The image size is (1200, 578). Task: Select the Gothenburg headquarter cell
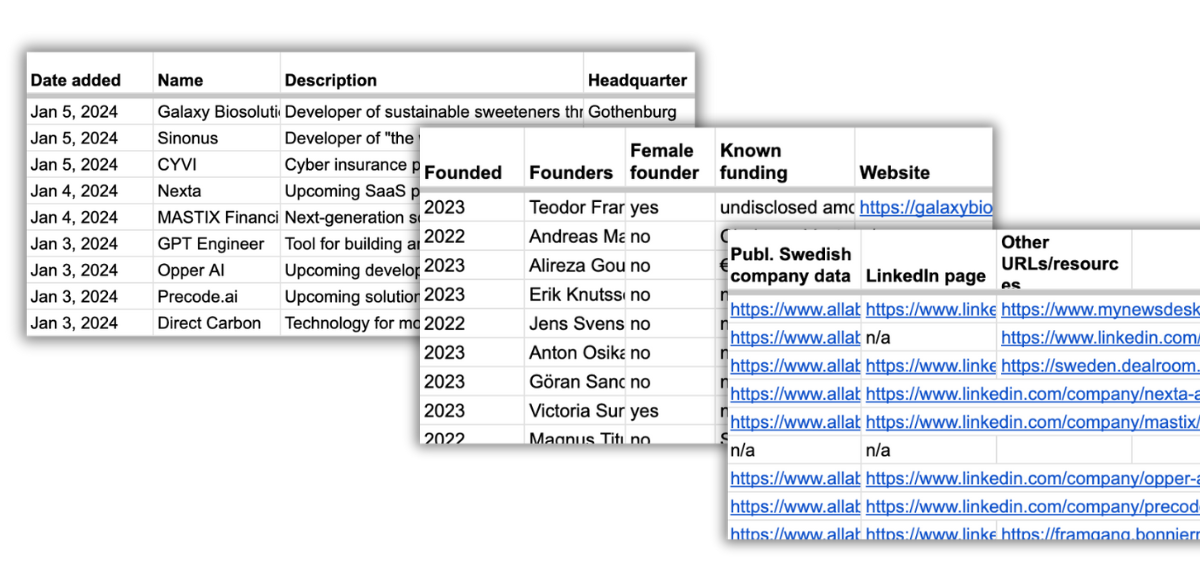point(638,112)
